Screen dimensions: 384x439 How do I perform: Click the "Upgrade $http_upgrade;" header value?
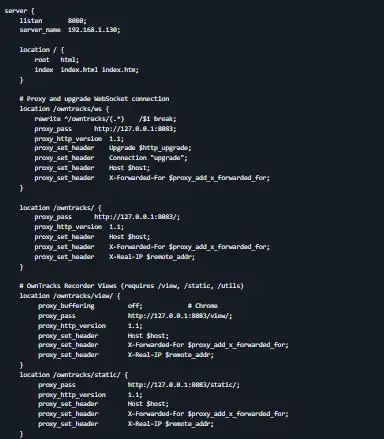tap(150, 148)
